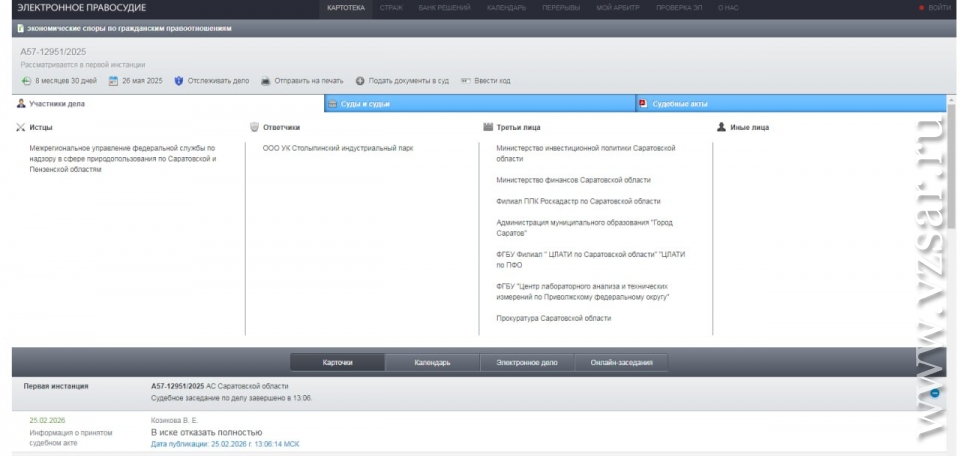Select the Календарь view tab

[432, 362]
